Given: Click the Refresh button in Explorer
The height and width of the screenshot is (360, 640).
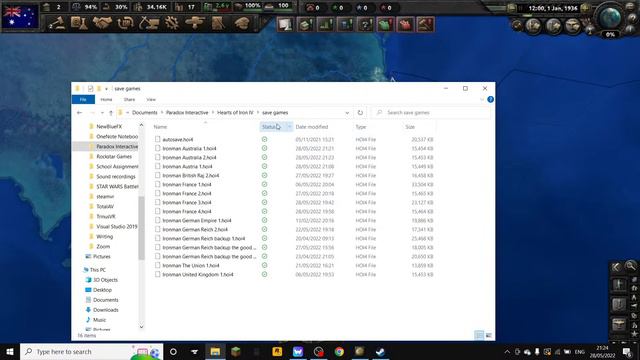Looking at the screenshot, I should pyautogui.click(x=360, y=113).
